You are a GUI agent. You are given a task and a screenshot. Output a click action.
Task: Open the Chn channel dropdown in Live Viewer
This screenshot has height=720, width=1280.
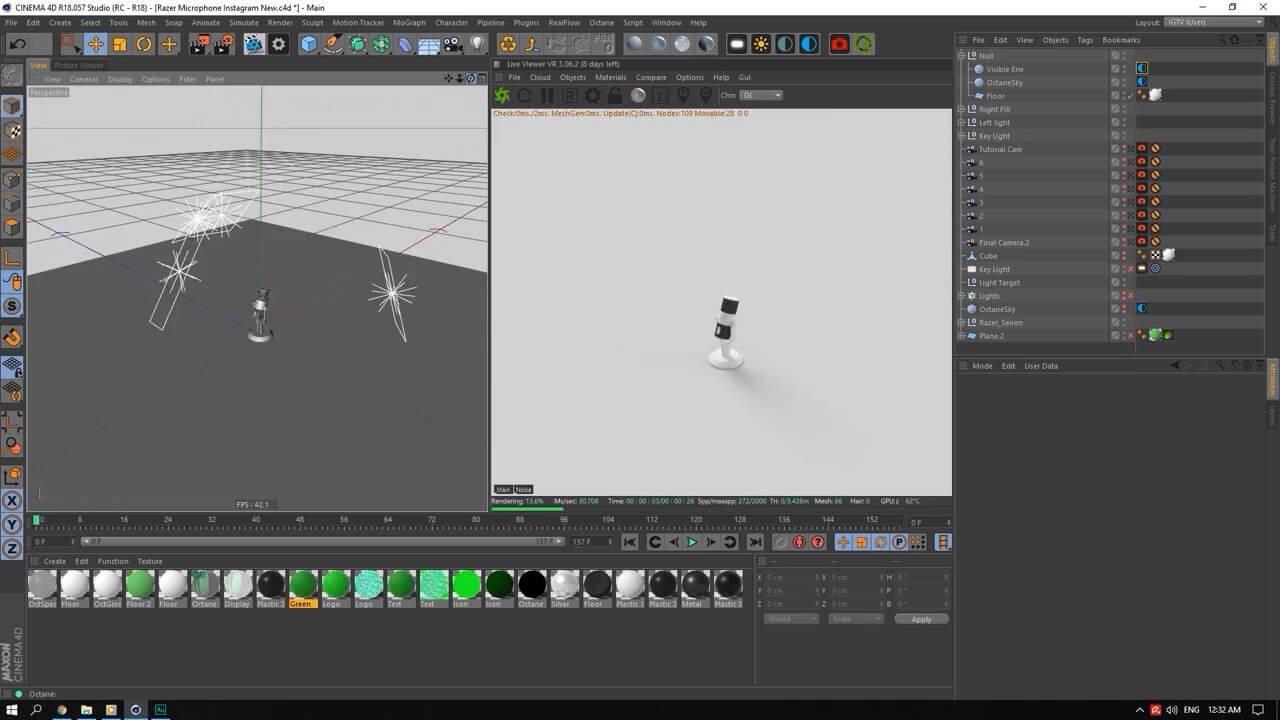pos(761,96)
